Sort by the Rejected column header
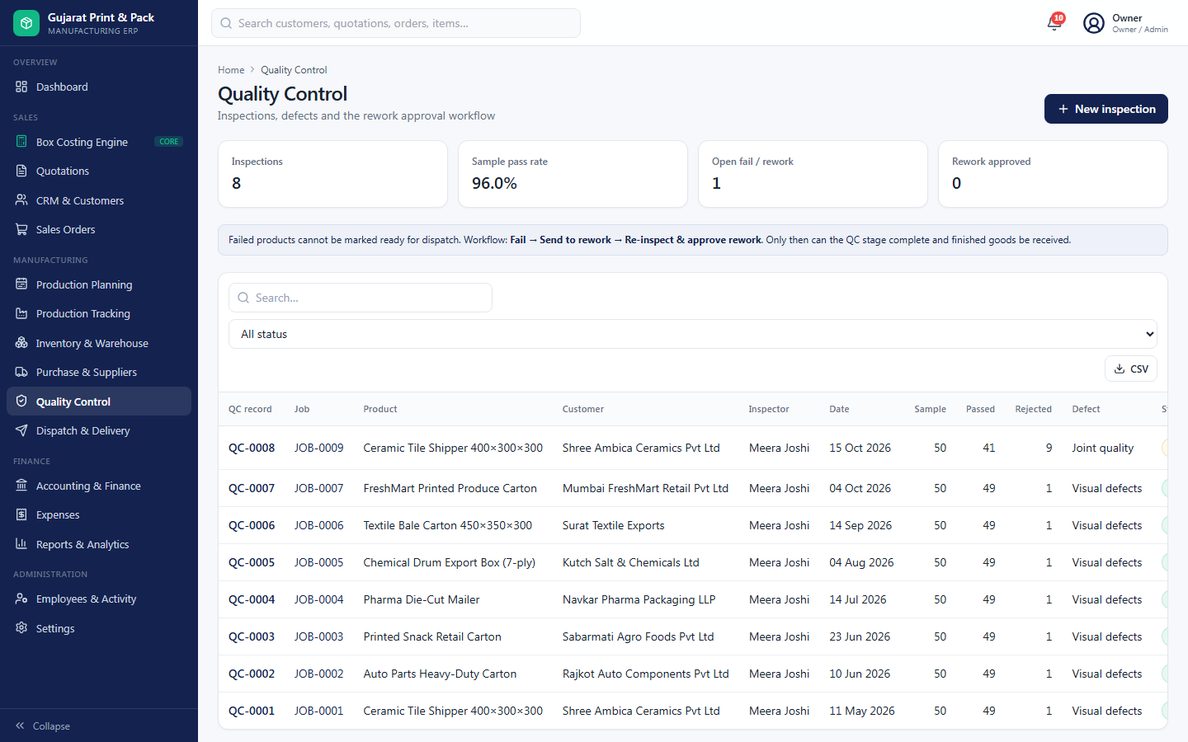This screenshot has width=1188, height=742. pyautogui.click(x=1033, y=409)
